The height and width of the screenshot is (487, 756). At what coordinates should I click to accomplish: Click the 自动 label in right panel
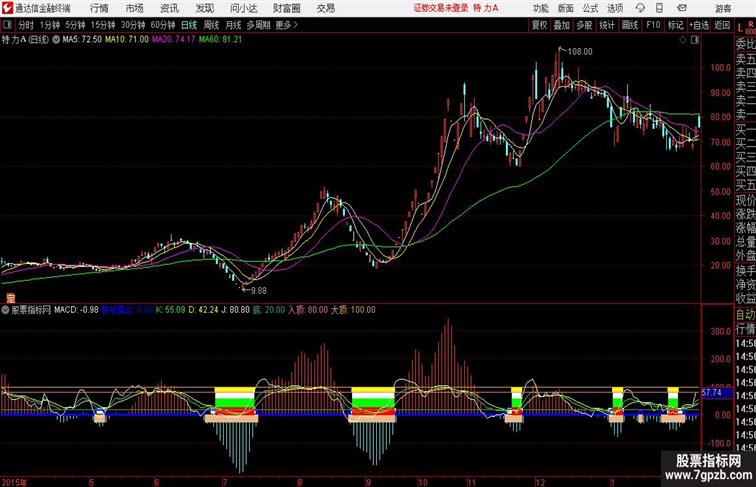[x=745, y=315]
